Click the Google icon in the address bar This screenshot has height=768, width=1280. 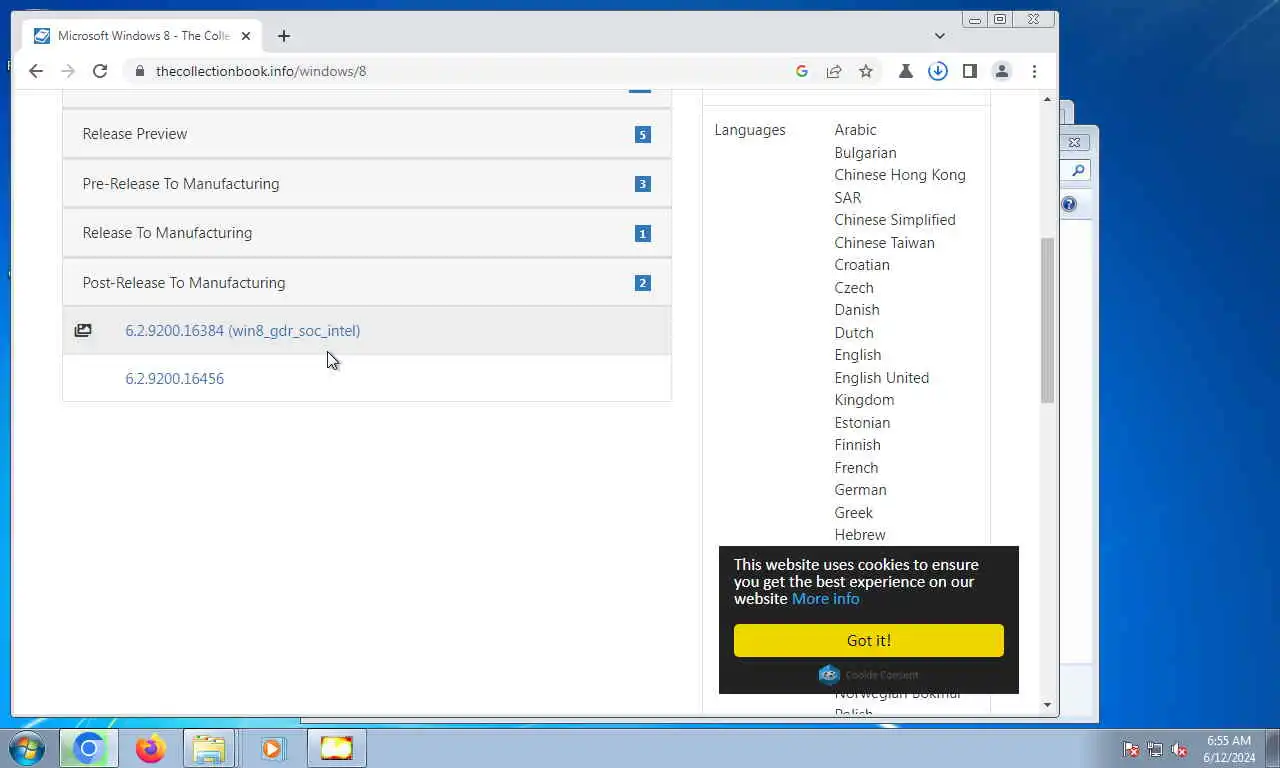coord(802,71)
